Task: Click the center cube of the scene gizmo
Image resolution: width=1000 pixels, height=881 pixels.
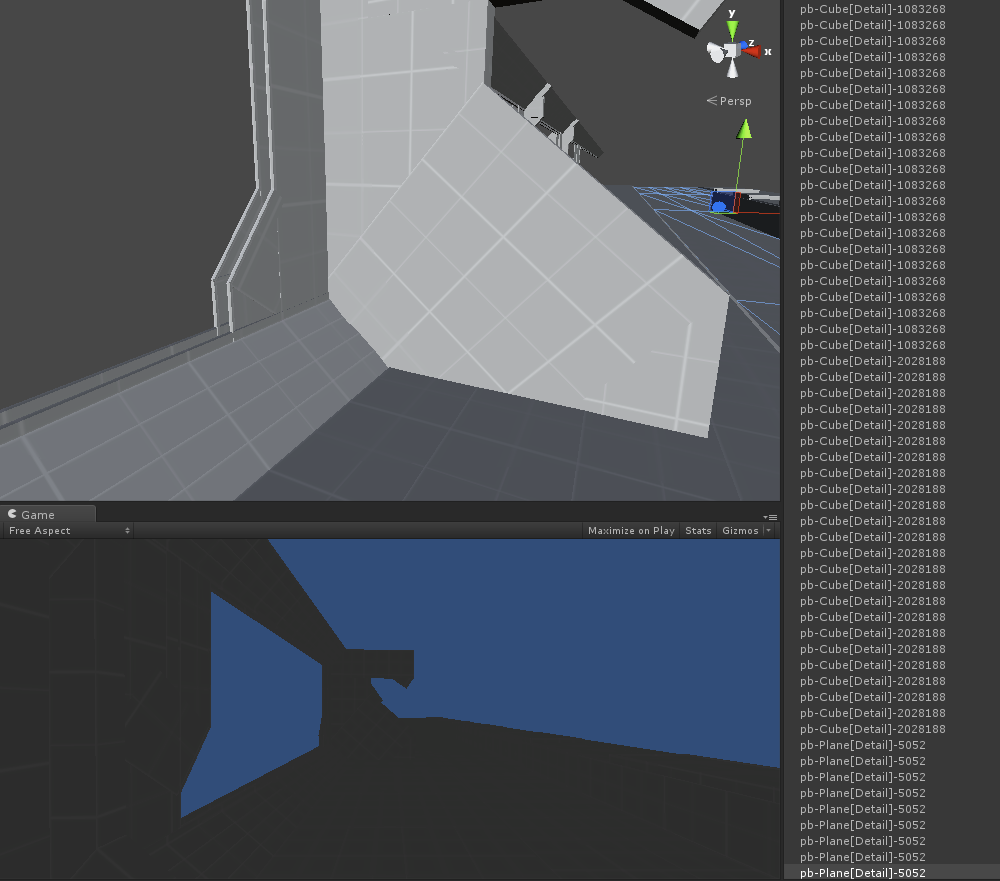Action: coord(732,51)
